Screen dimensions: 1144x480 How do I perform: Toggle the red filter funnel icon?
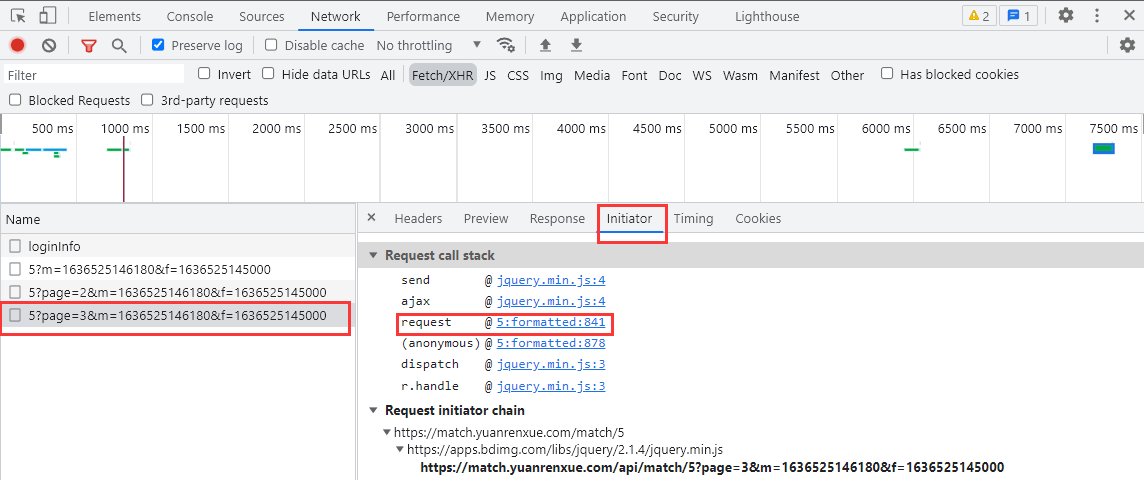click(x=89, y=46)
